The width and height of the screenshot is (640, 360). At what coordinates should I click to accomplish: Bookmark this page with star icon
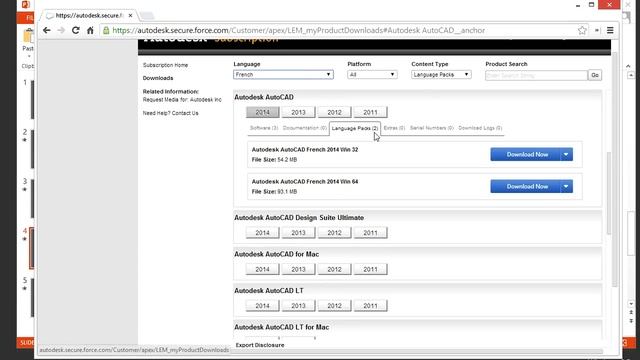click(582, 30)
